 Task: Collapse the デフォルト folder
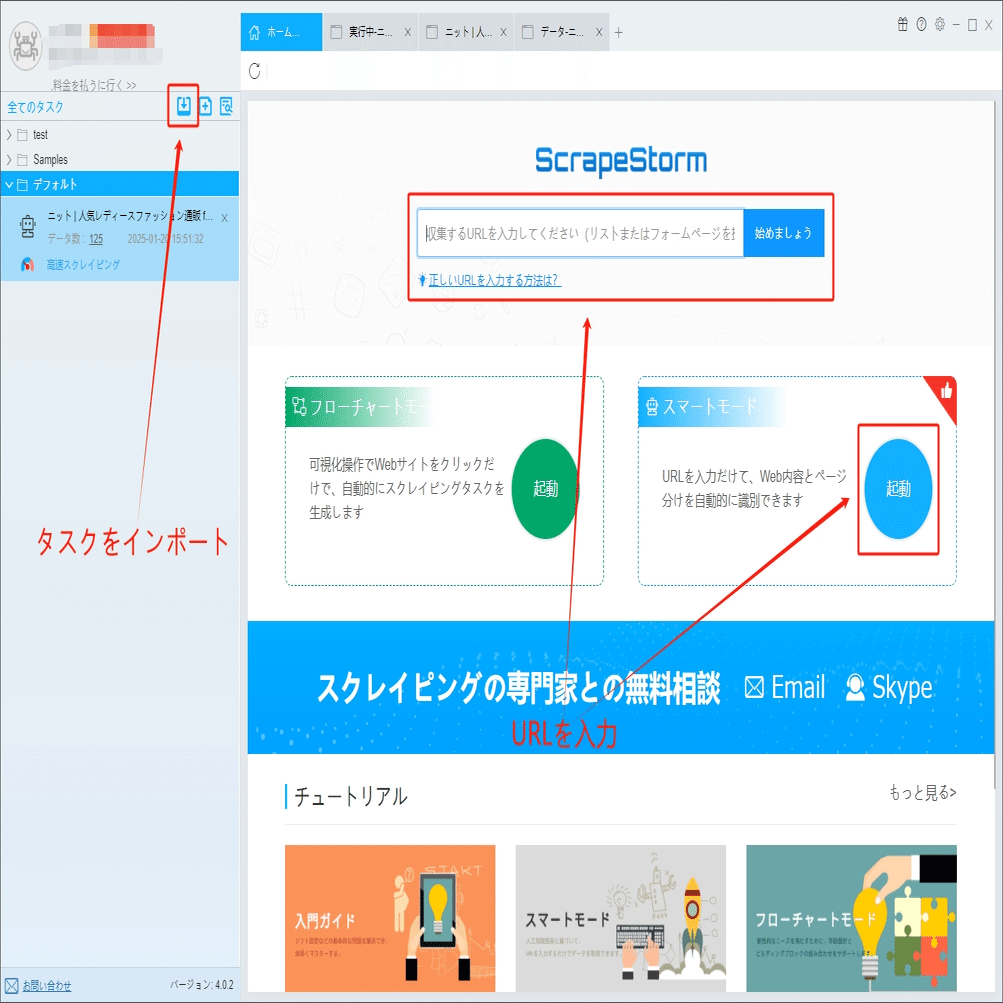(9, 185)
